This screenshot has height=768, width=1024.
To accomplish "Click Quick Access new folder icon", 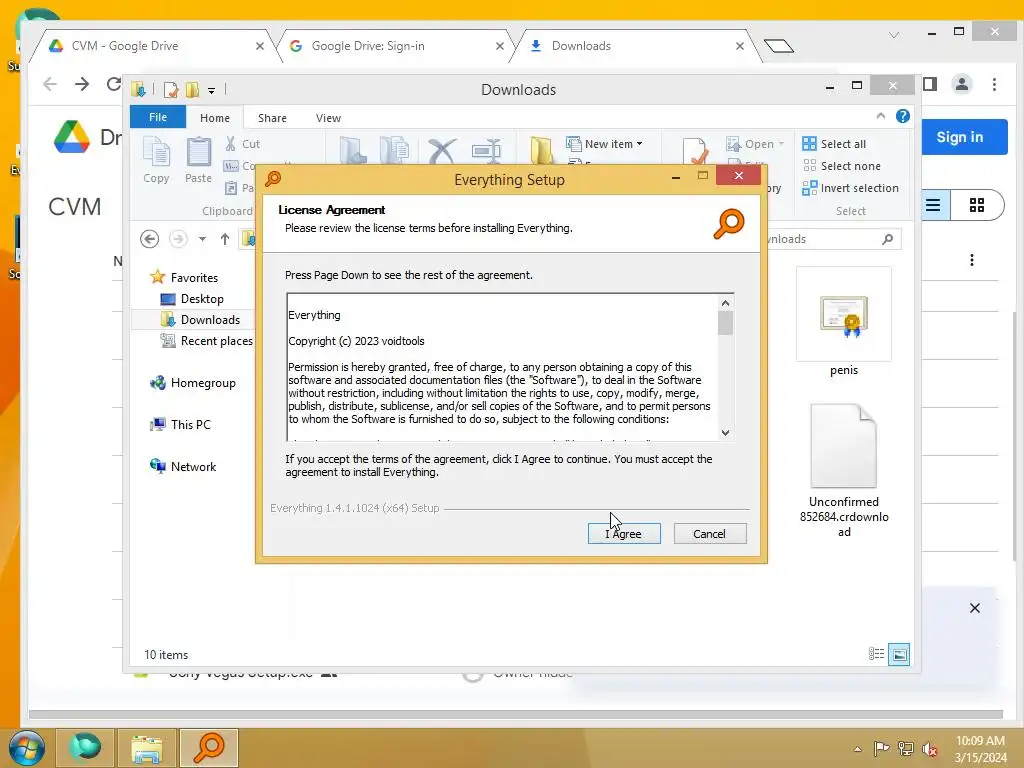I will click(x=193, y=89).
